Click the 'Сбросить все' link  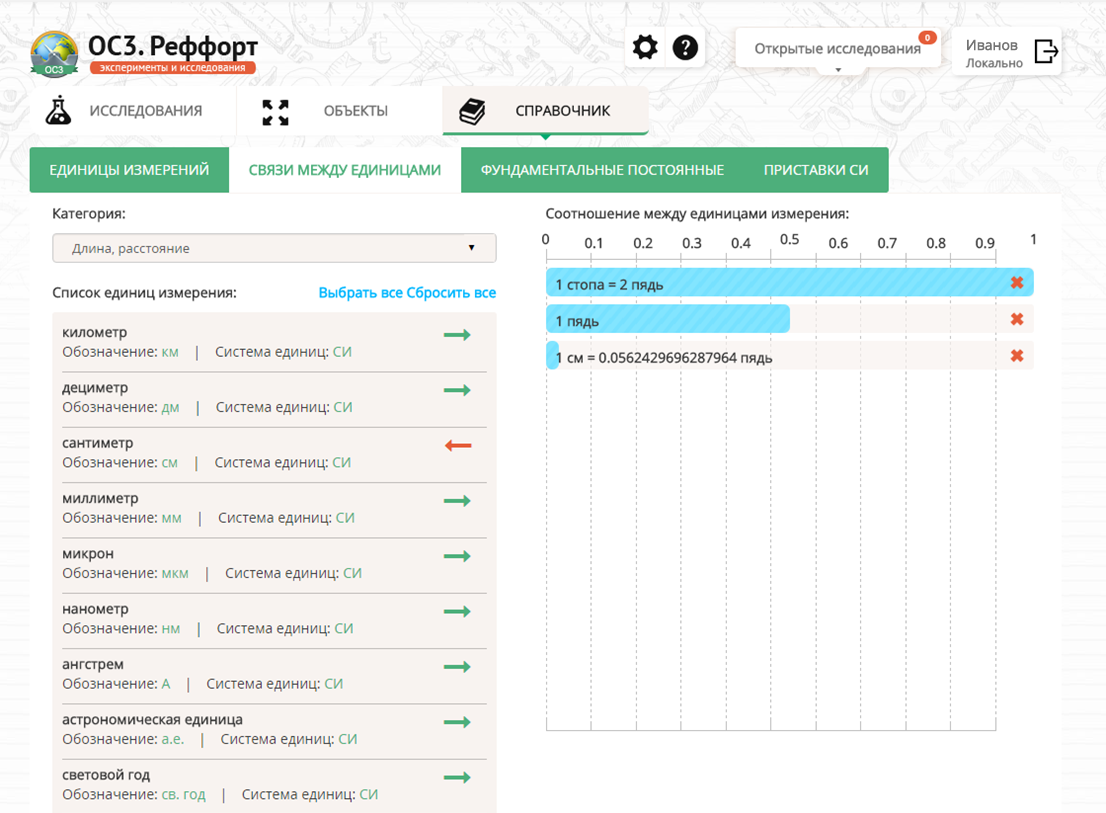click(x=451, y=293)
